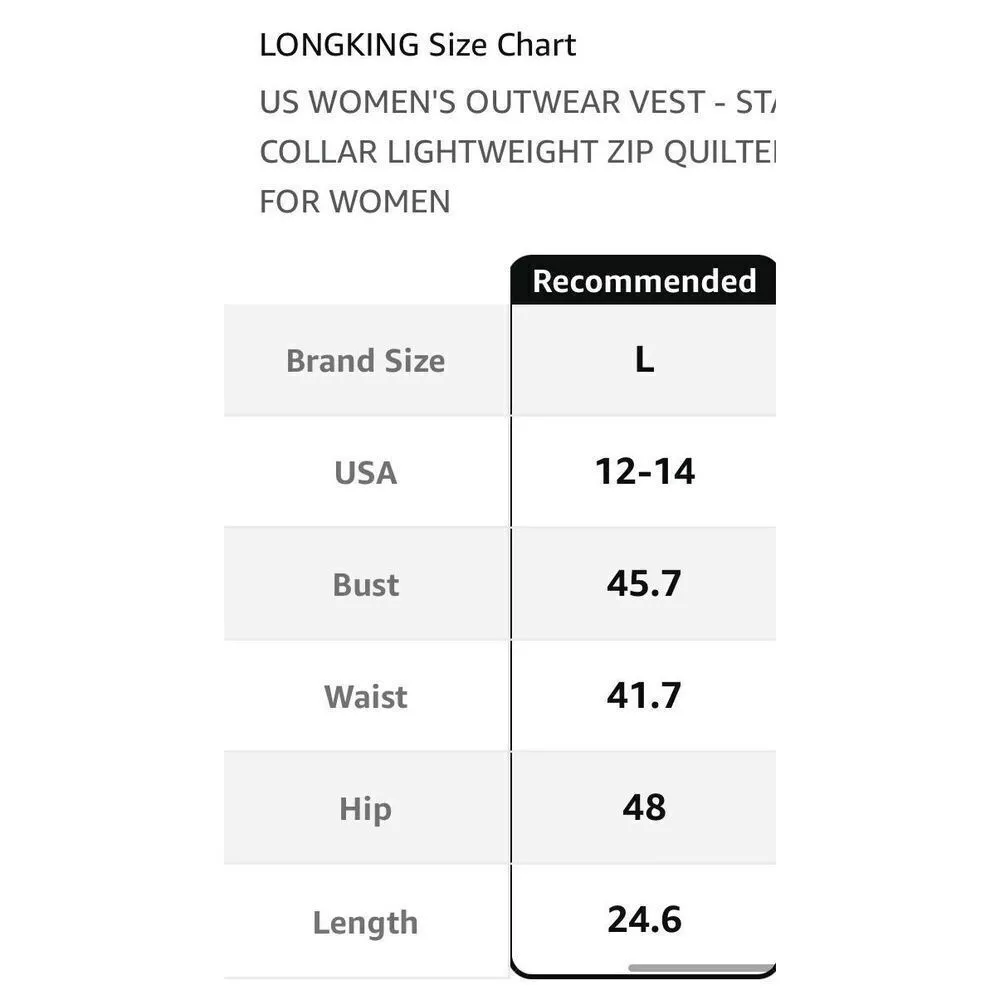Click the LONGKING Size Chart title
The height and width of the screenshot is (1000, 1000).
pos(417,45)
